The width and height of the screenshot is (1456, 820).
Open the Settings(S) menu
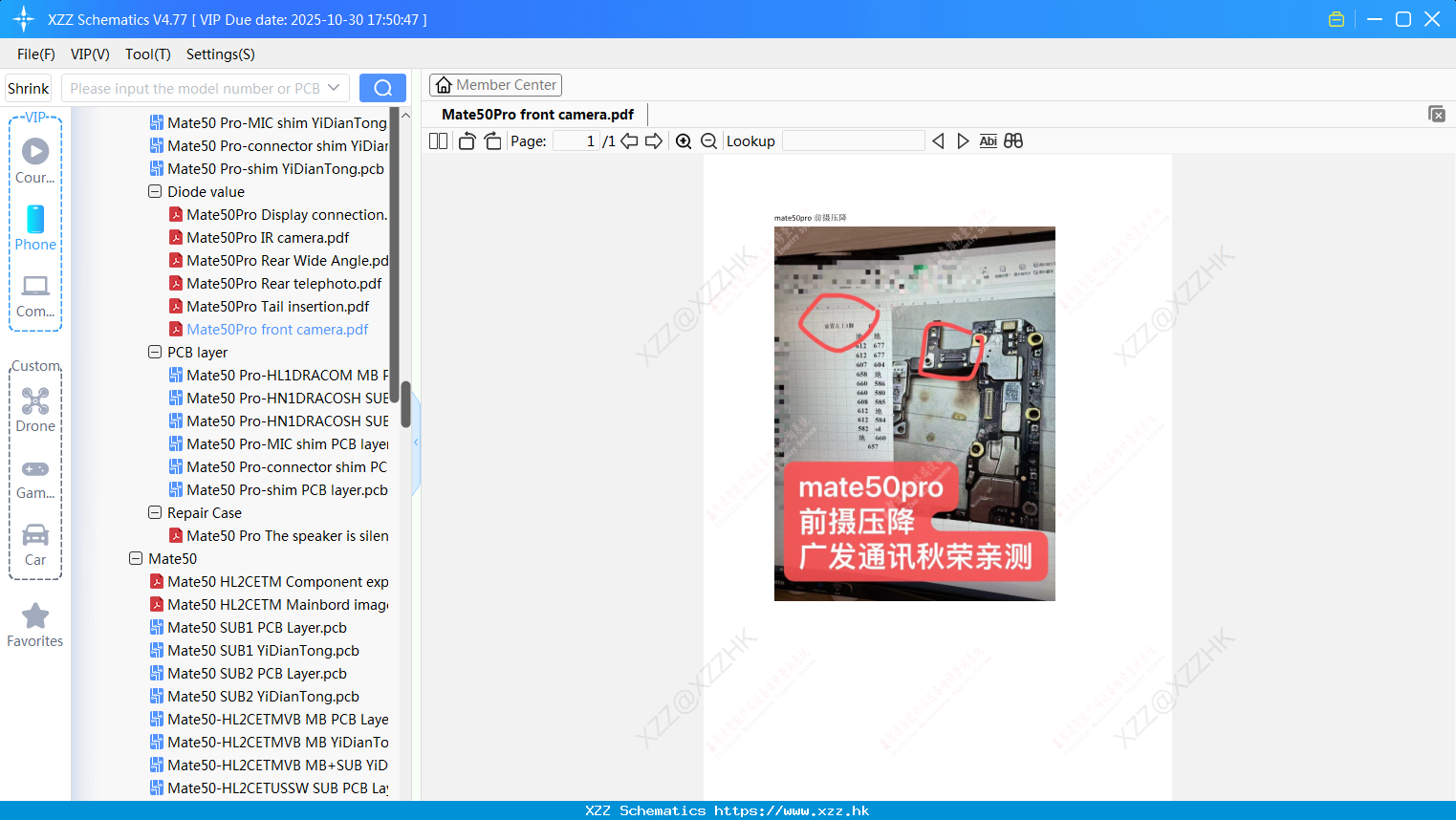[x=221, y=54]
